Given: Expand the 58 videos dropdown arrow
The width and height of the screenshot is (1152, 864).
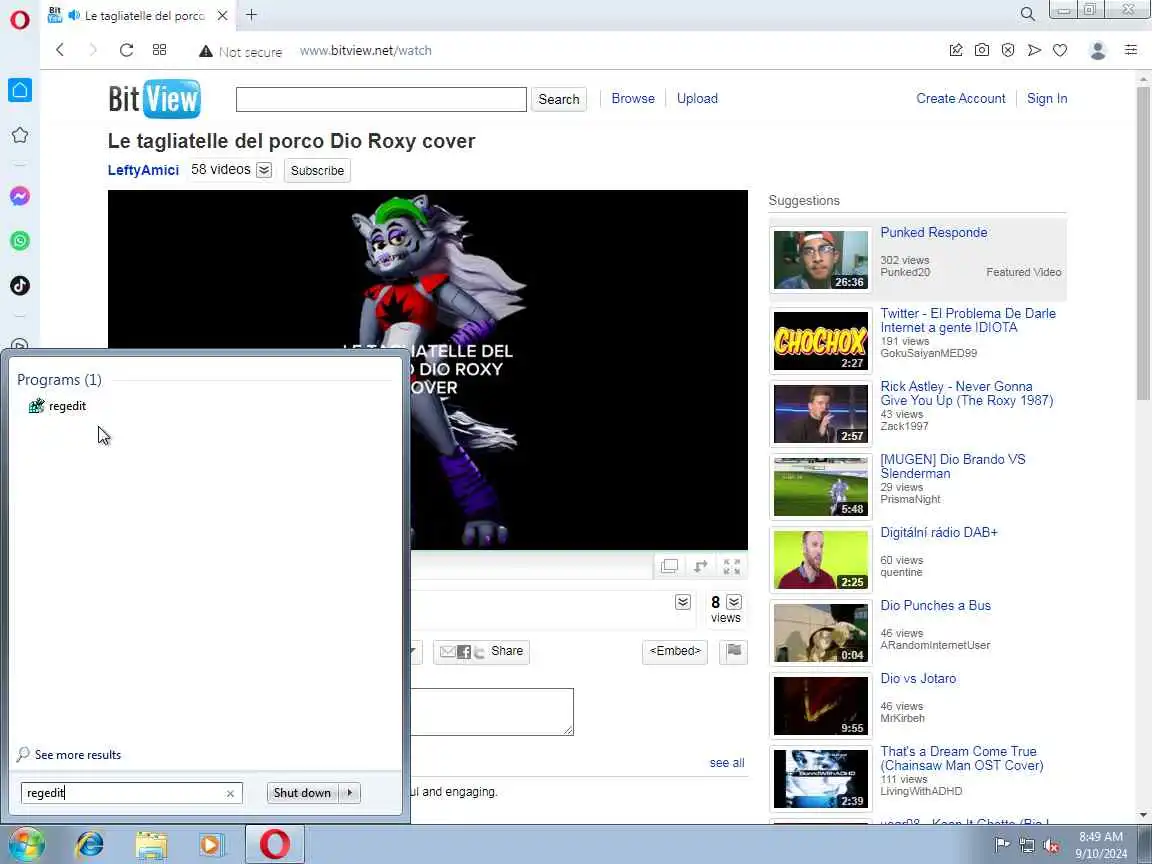Looking at the screenshot, I should 264,170.
